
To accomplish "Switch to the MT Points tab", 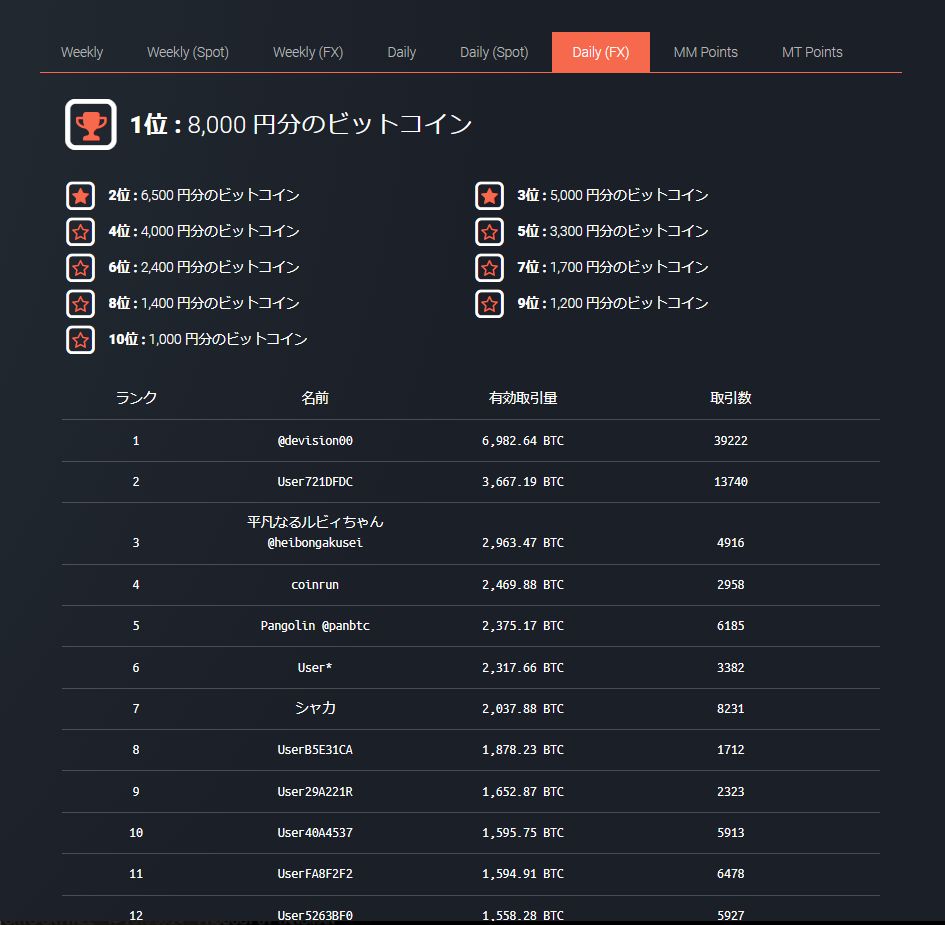I will coord(812,52).
